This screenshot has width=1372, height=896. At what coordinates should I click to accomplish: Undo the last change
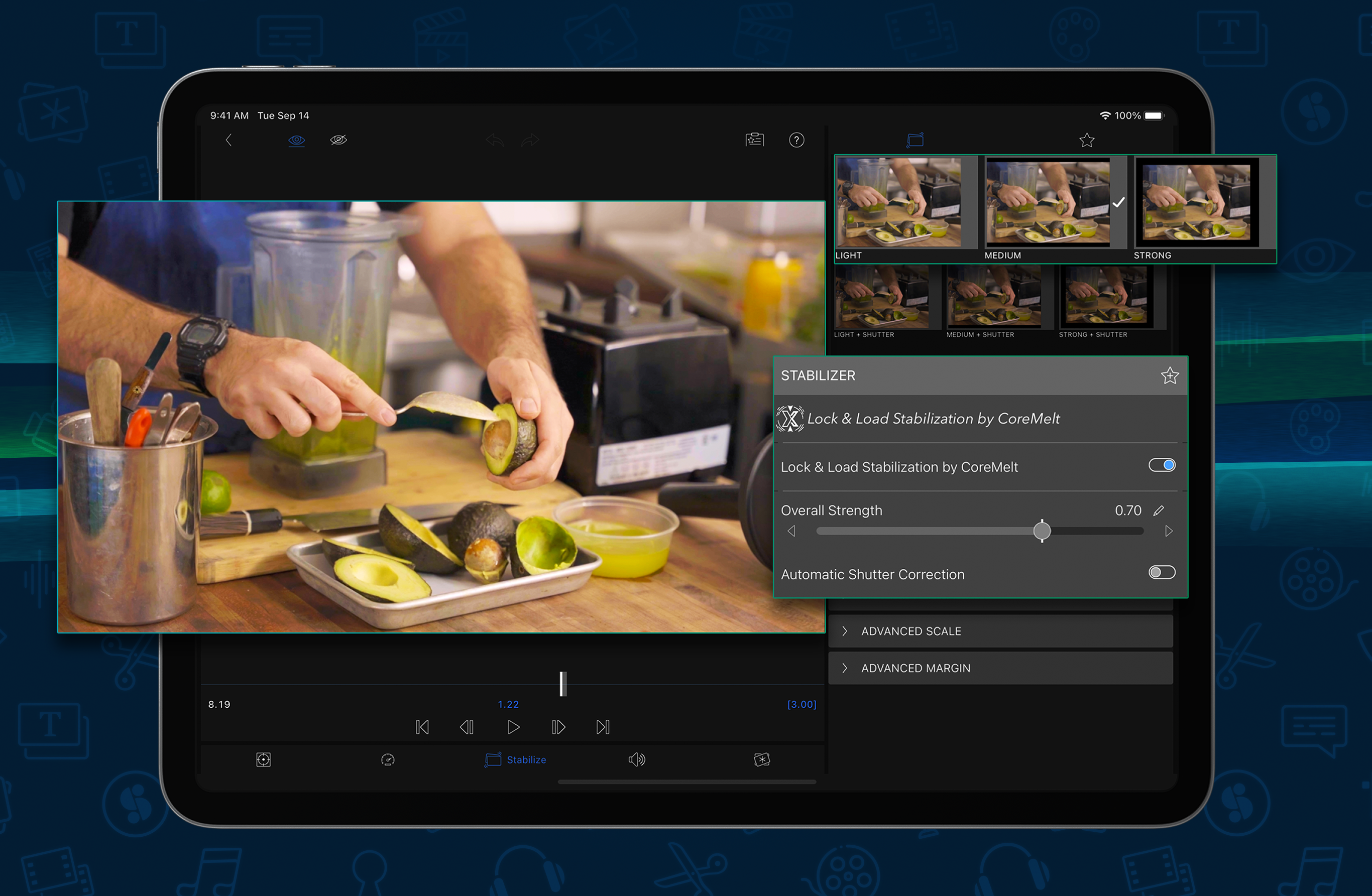coord(495,140)
